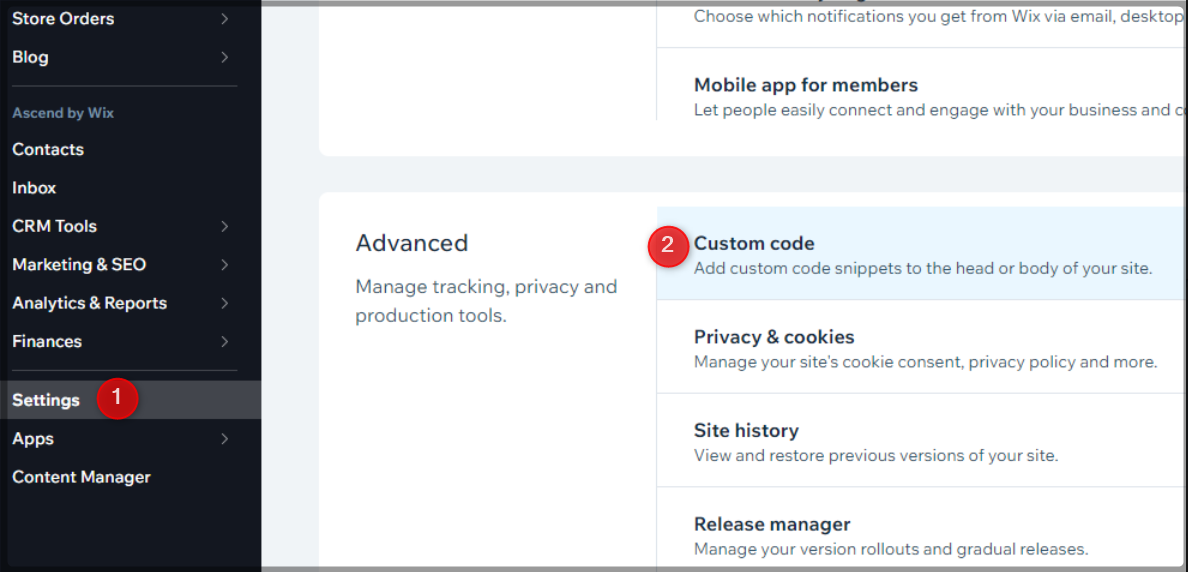Click the red step 1 badge beside Settings
This screenshot has width=1188, height=572.
point(117,399)
